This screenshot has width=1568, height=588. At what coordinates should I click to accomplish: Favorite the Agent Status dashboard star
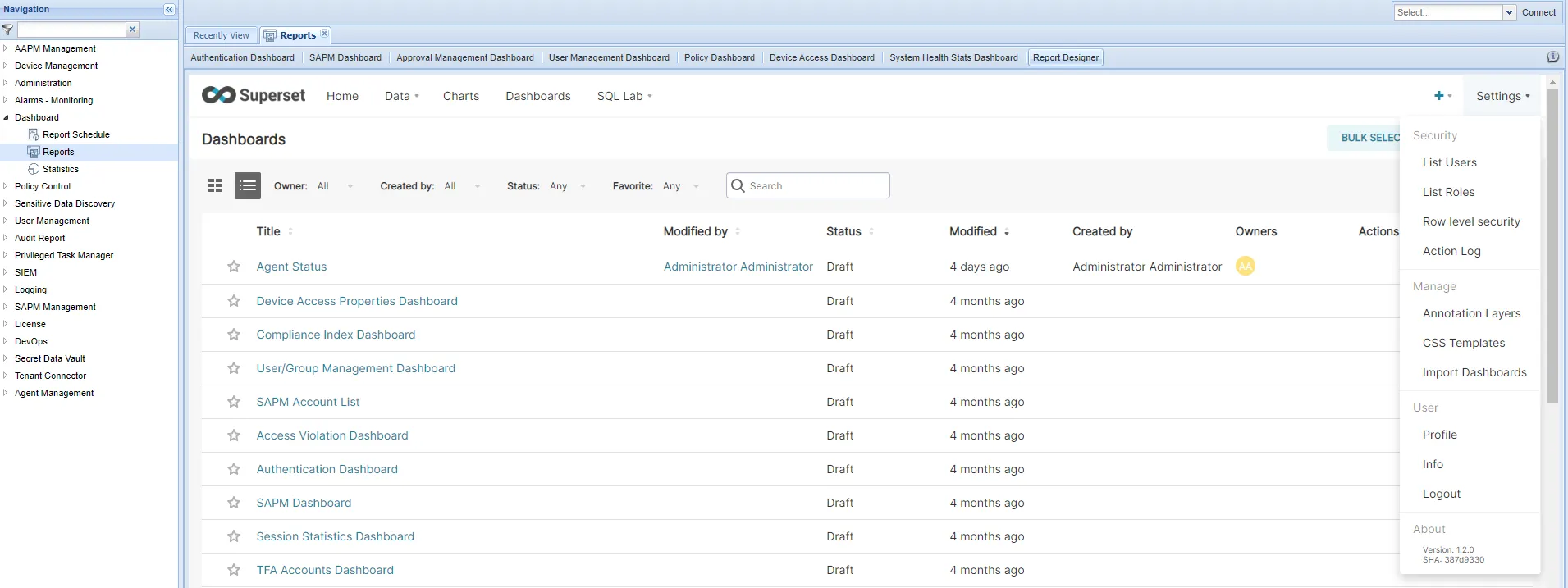tap(234, 267)
